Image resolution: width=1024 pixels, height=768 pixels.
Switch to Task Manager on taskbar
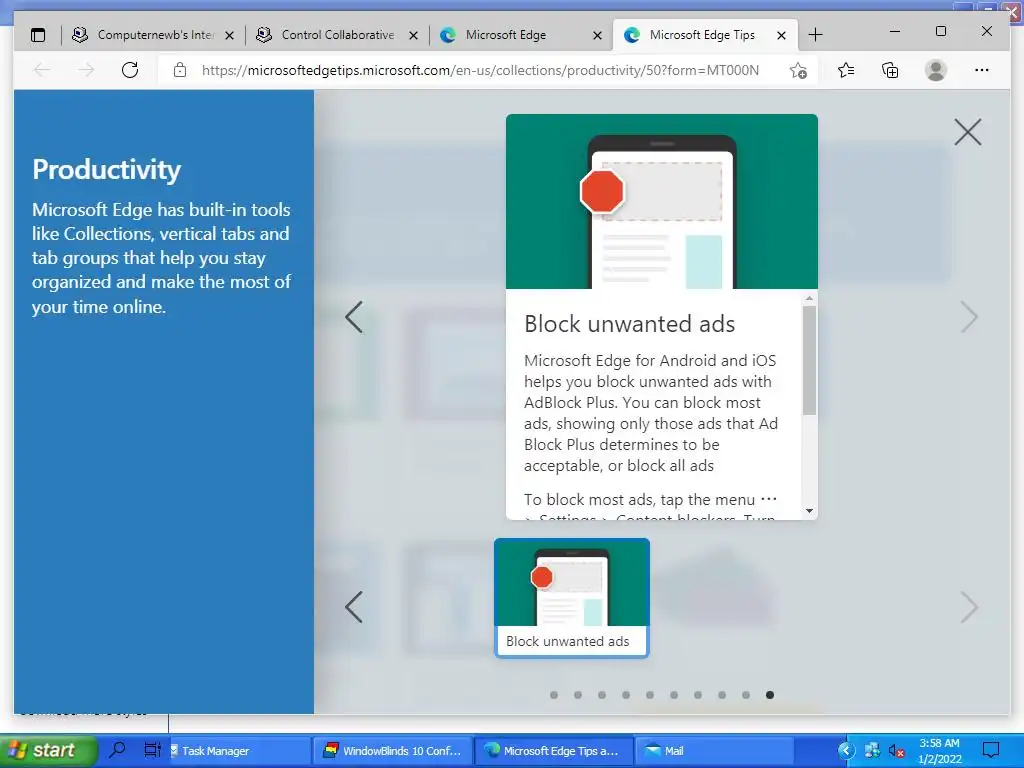238,751
